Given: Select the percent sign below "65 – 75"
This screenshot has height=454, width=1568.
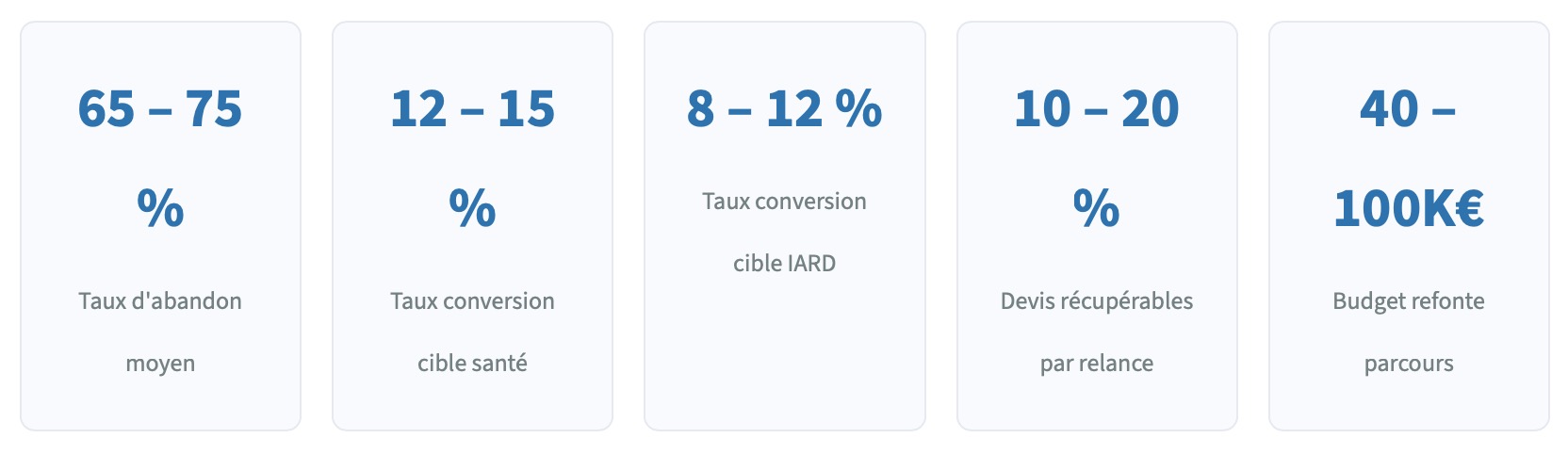Looking at the screenshot, I should (x=160, y=207).
